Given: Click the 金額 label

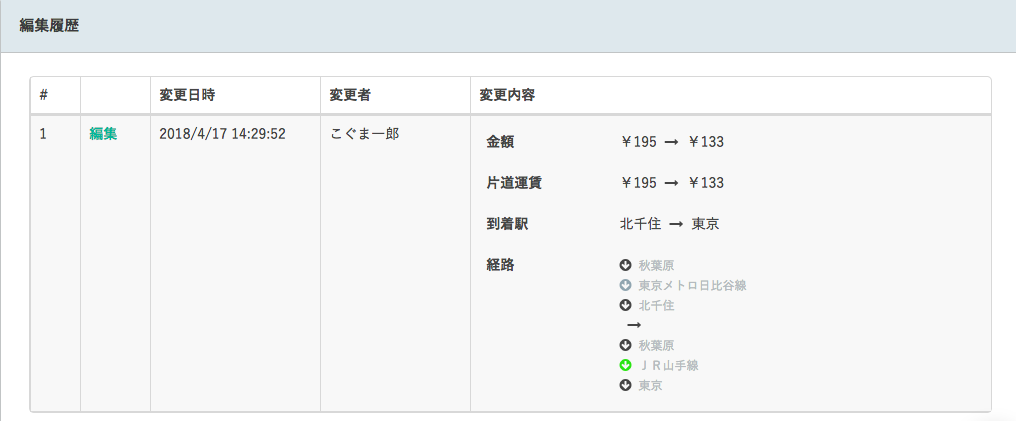Looking at the screenshot, I should tap(500, 142).
